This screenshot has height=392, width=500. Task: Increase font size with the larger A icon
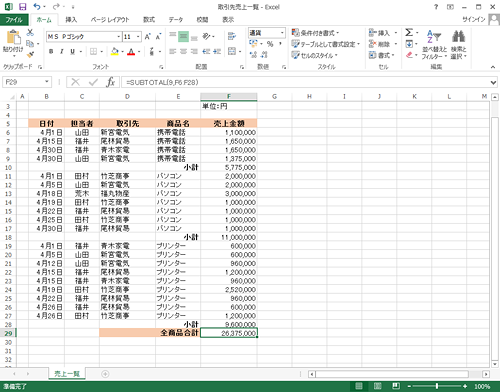click(x=148, y=37)
